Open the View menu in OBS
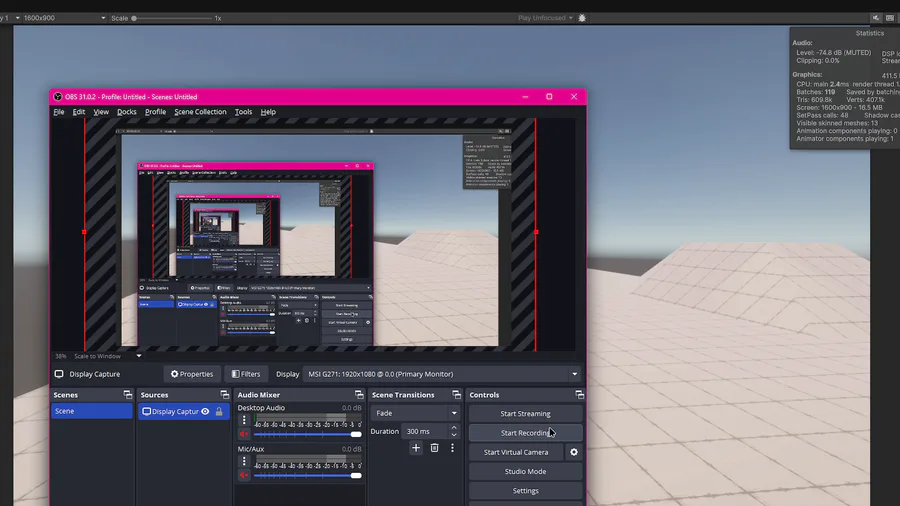The width and height of the screenshot is (900, 506). (x=101, y=112)
